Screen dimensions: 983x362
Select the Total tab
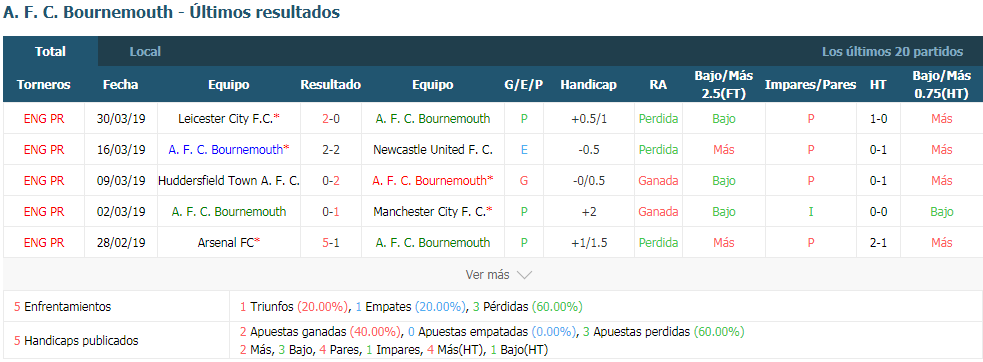[x=50, y=51]
